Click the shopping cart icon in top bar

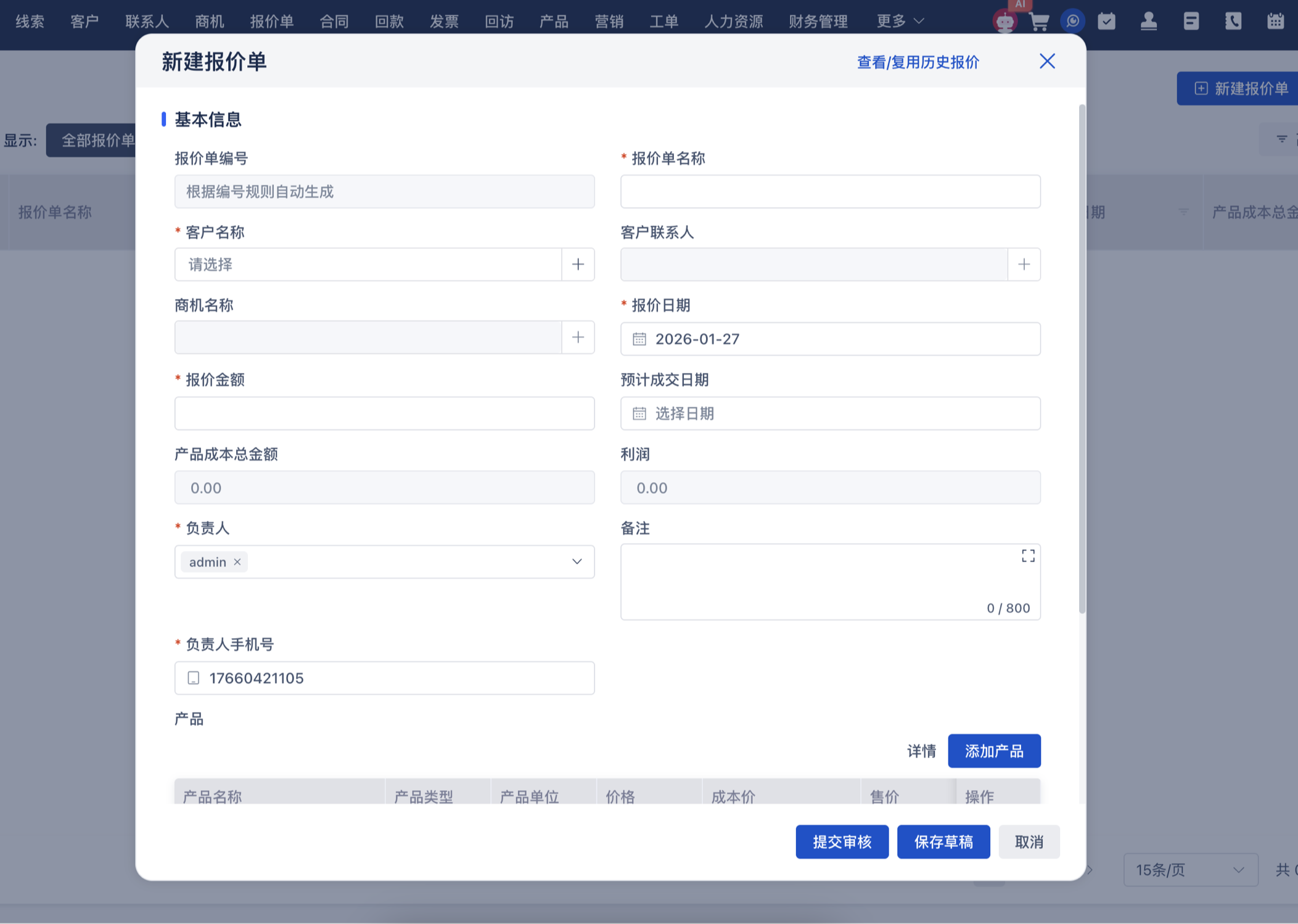coord(1039,22)
